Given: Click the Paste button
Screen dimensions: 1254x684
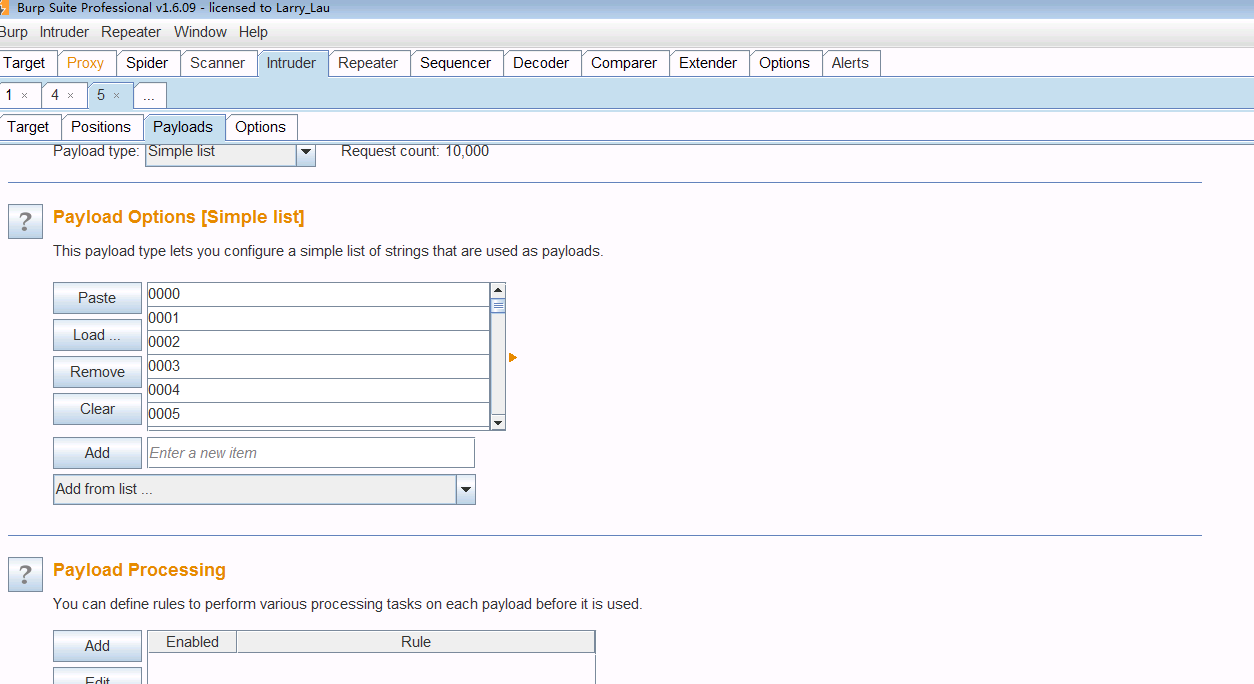Looking at the screenshot, I should click(x=97, y=298).
